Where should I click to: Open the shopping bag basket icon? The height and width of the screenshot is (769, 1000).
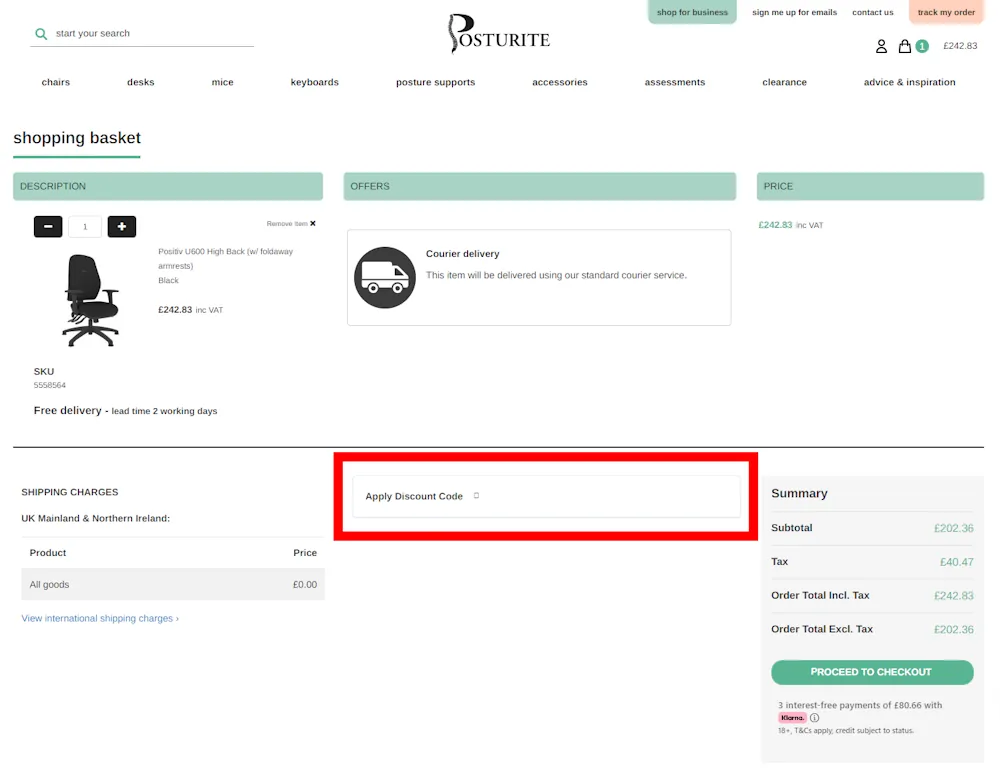pyautogui.click(x=904, y=46)
